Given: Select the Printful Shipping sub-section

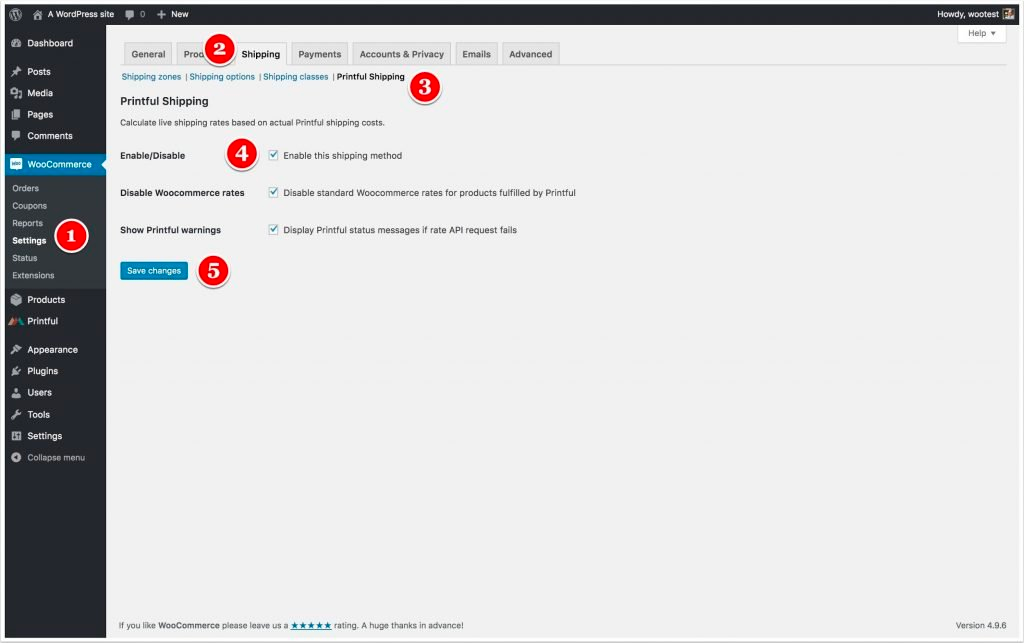Looking at the screenshot, I should (x=370, y=77).
